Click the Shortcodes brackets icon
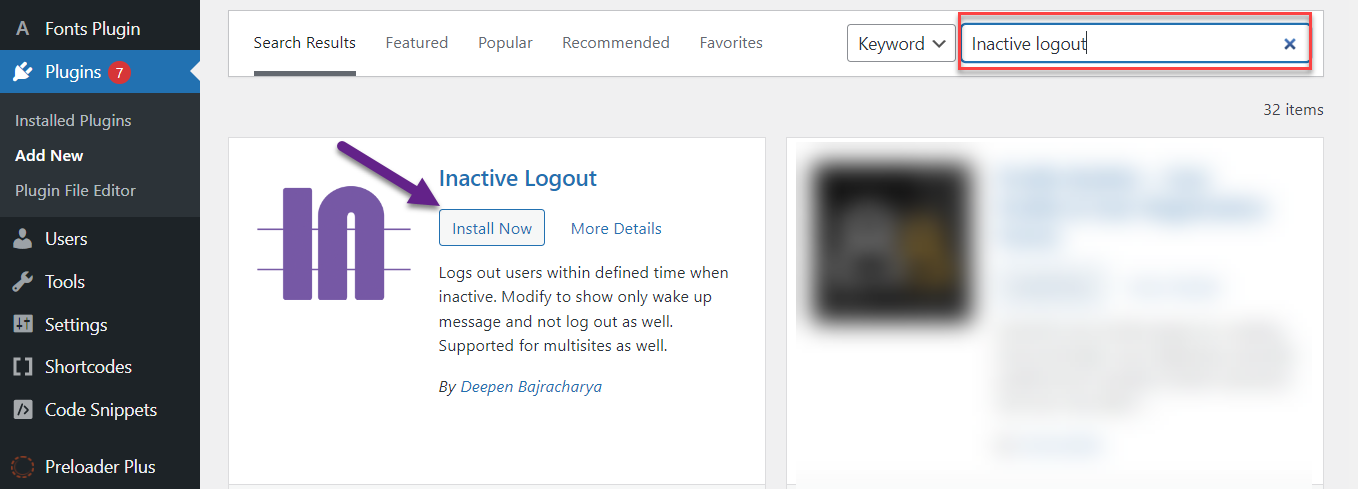The width and height of the screenshot is (1358, 489). click(23, 367)
